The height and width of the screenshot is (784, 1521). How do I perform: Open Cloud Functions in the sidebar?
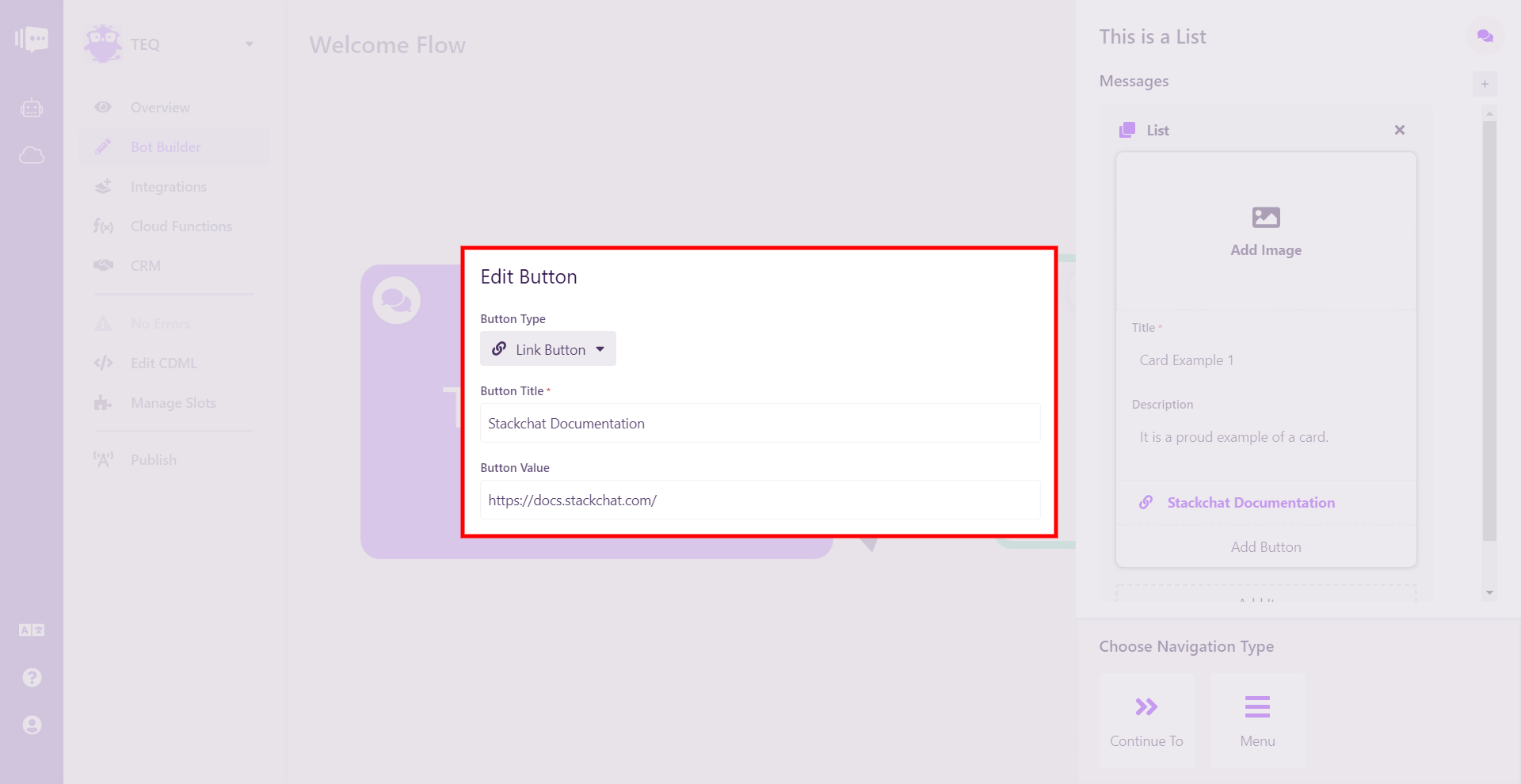[x=174, y=226]
